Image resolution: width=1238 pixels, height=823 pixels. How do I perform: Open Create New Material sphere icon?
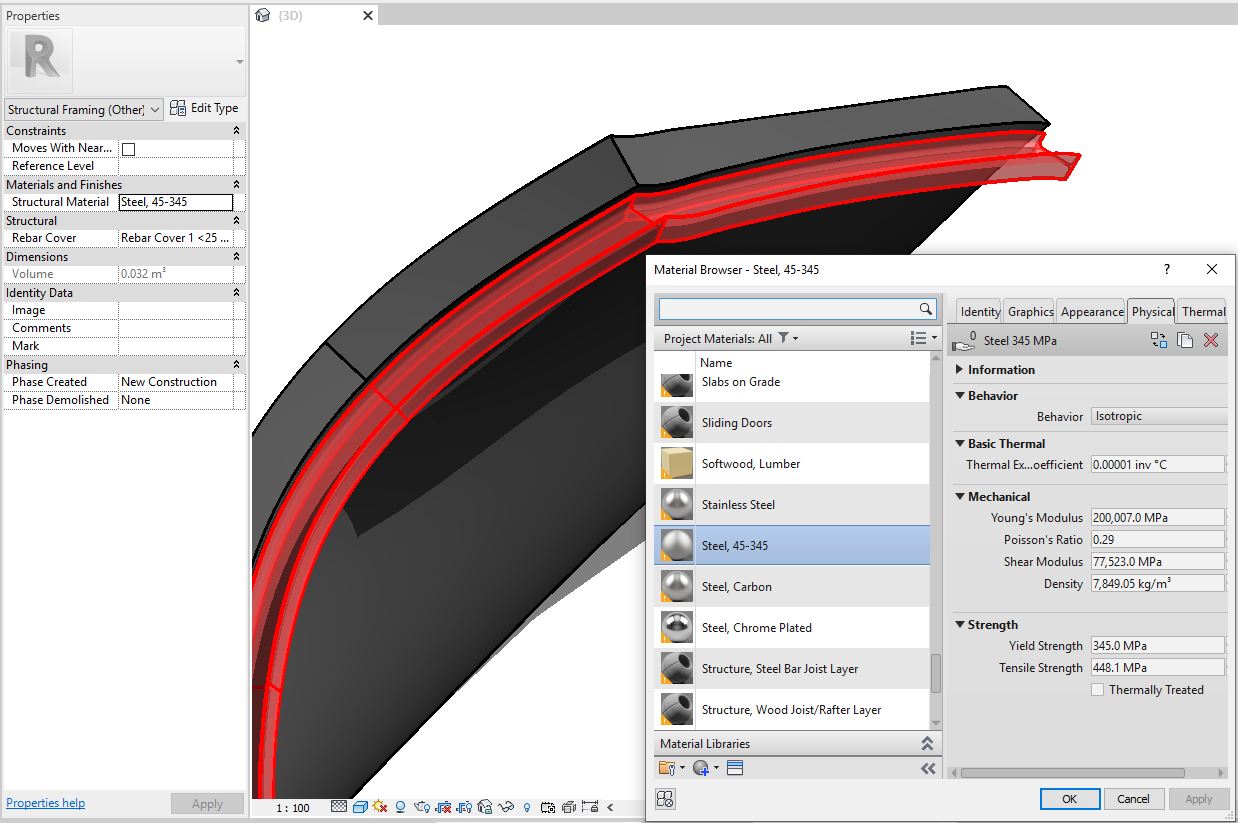coord(700,767)
